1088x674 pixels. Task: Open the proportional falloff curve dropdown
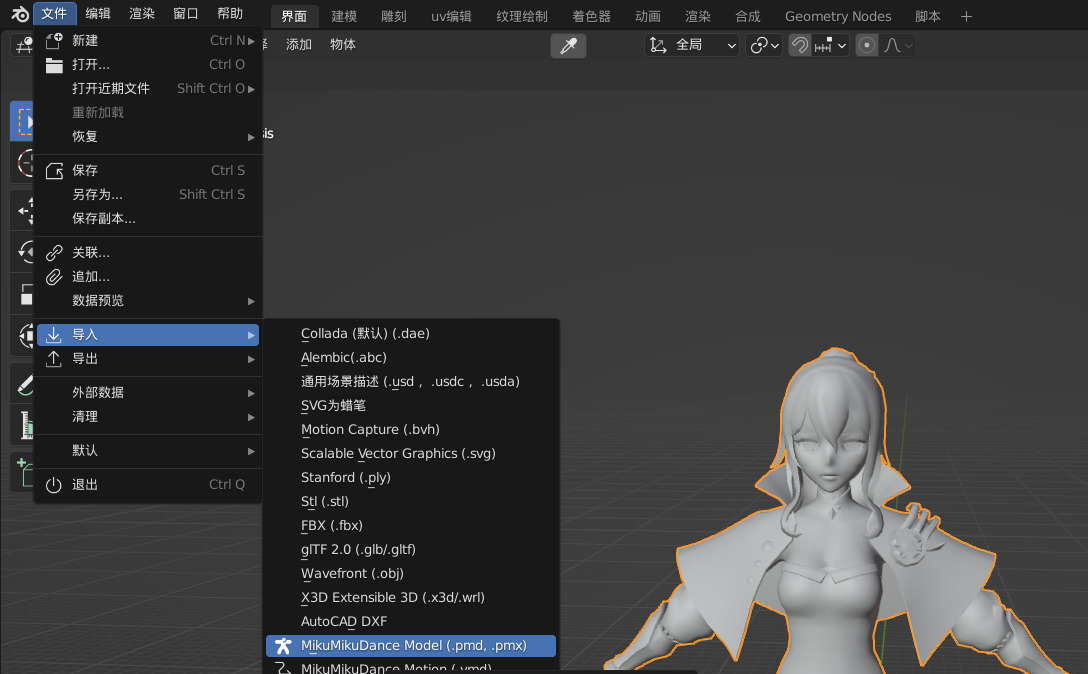(x=898, y=45)
